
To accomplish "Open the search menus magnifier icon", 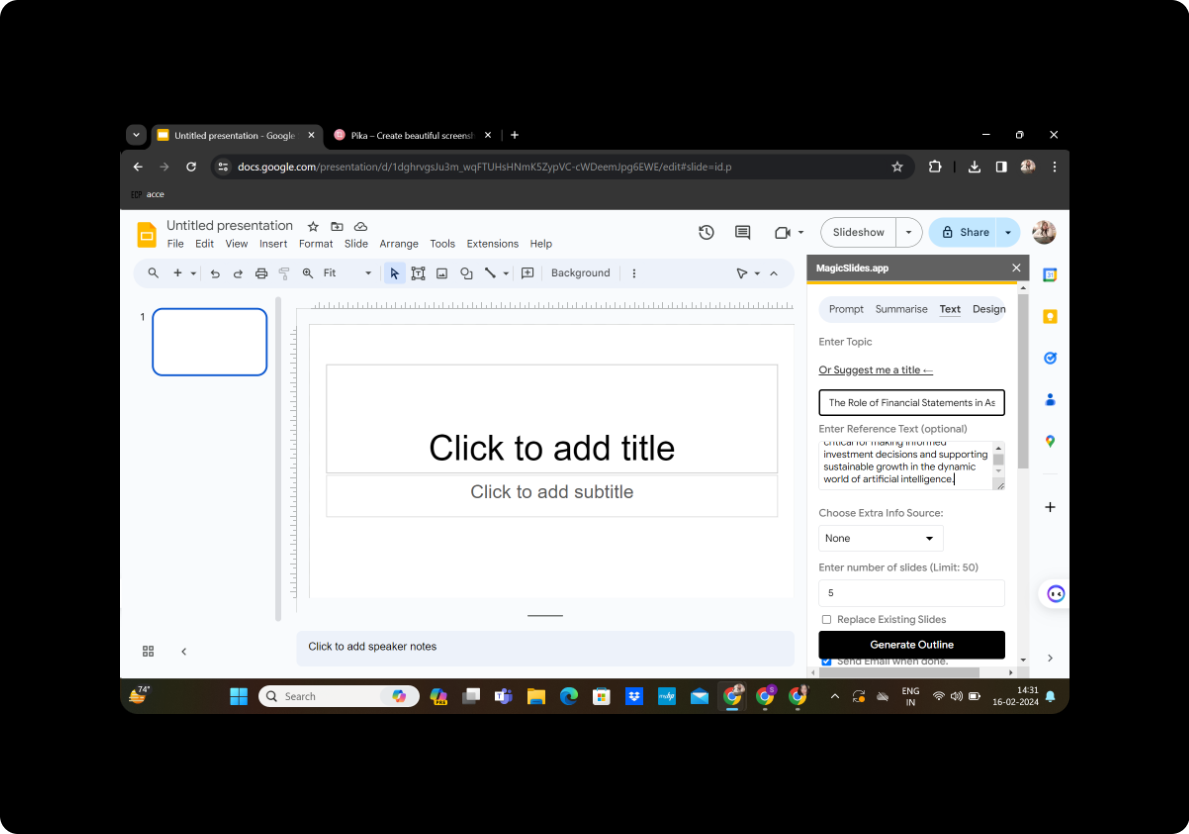I will pos(153,273).
